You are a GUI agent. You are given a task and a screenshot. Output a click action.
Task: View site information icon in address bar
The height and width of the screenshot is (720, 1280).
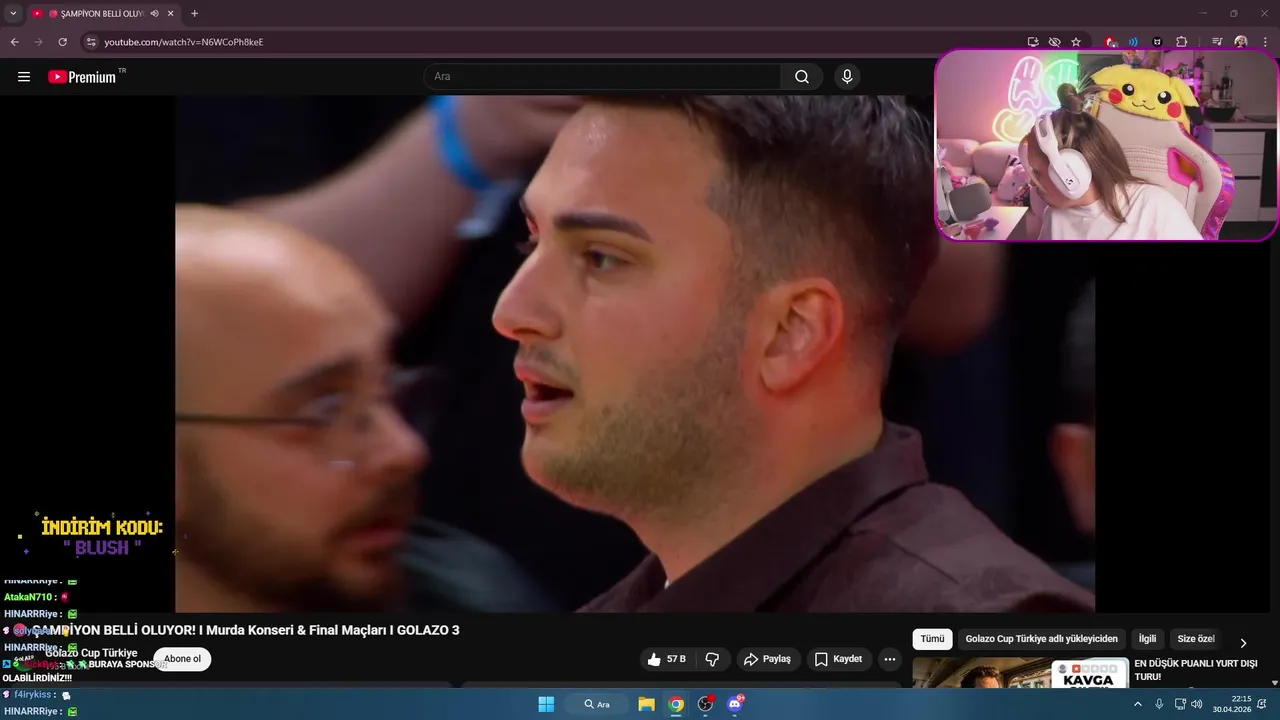pos(90,42)
